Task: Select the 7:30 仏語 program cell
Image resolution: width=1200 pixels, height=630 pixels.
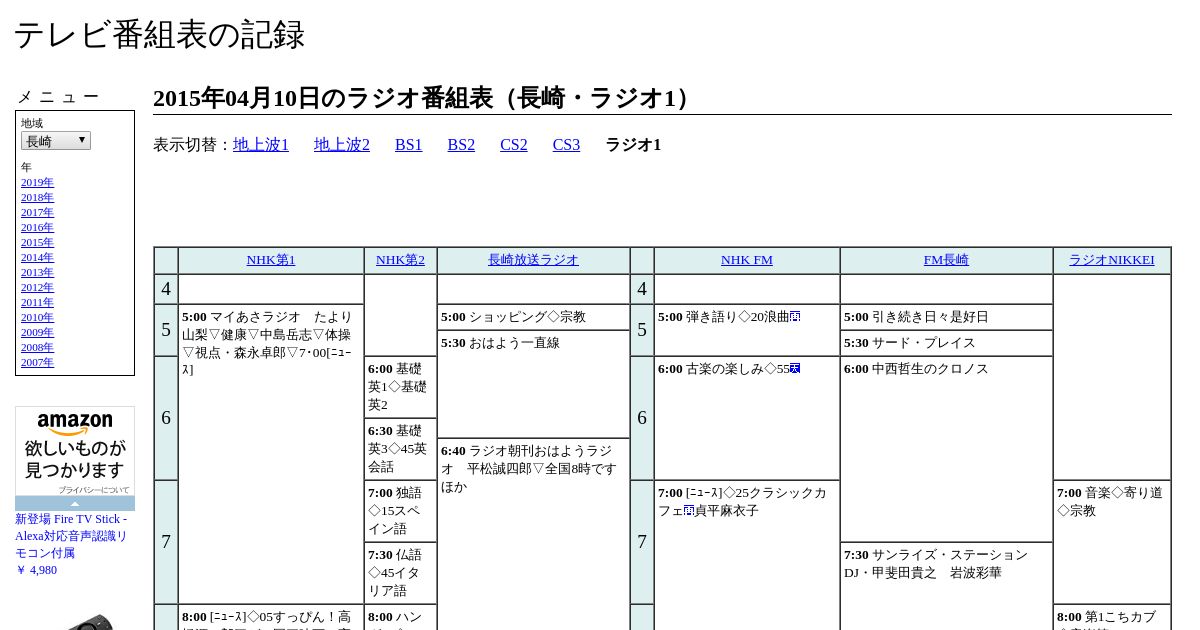Action: tap(400, 573)
